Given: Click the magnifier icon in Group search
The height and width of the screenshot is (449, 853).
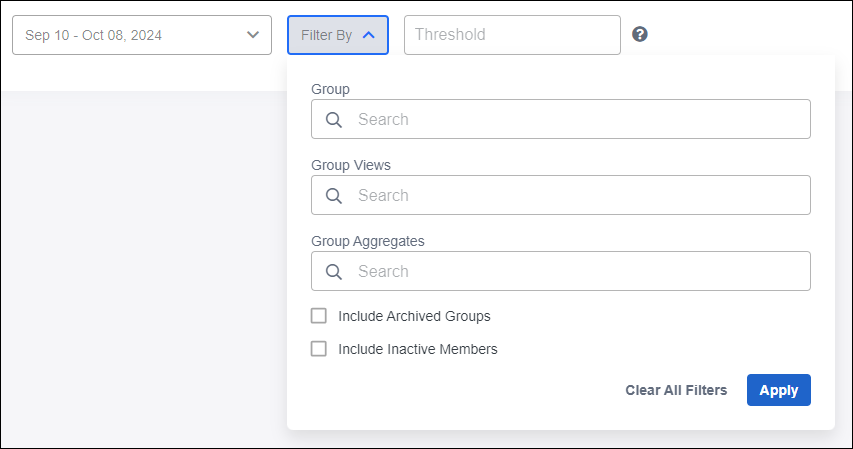Looking at the screenshot, I should point(334,119).
